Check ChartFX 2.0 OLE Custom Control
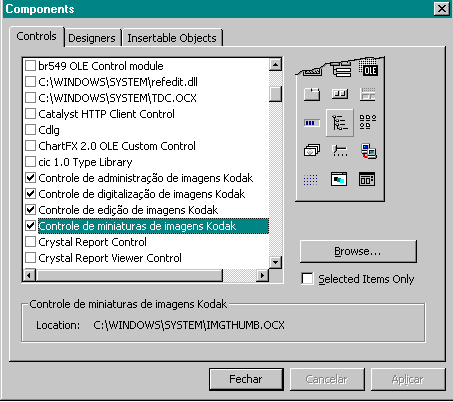The width and height of the screenshot is (453, 402). [x=30, y=146]
